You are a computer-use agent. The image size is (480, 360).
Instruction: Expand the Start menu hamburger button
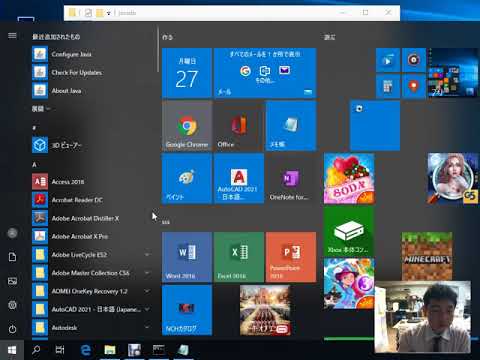tap(12, 35)
